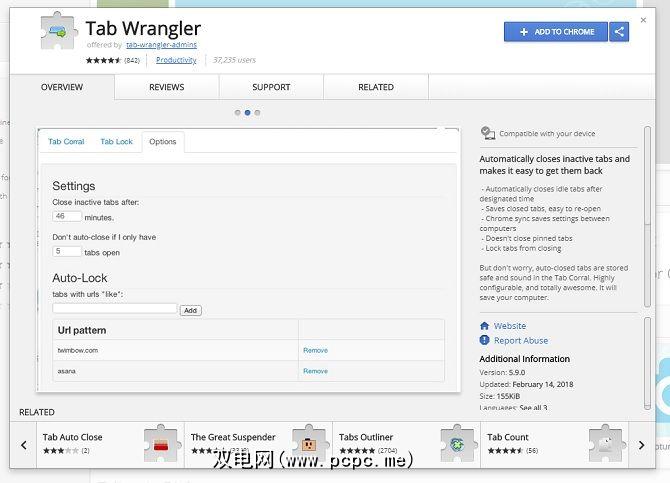Click the Auto-Lock url pattern input field
The image size is (670, 483).
click(115, 309)
